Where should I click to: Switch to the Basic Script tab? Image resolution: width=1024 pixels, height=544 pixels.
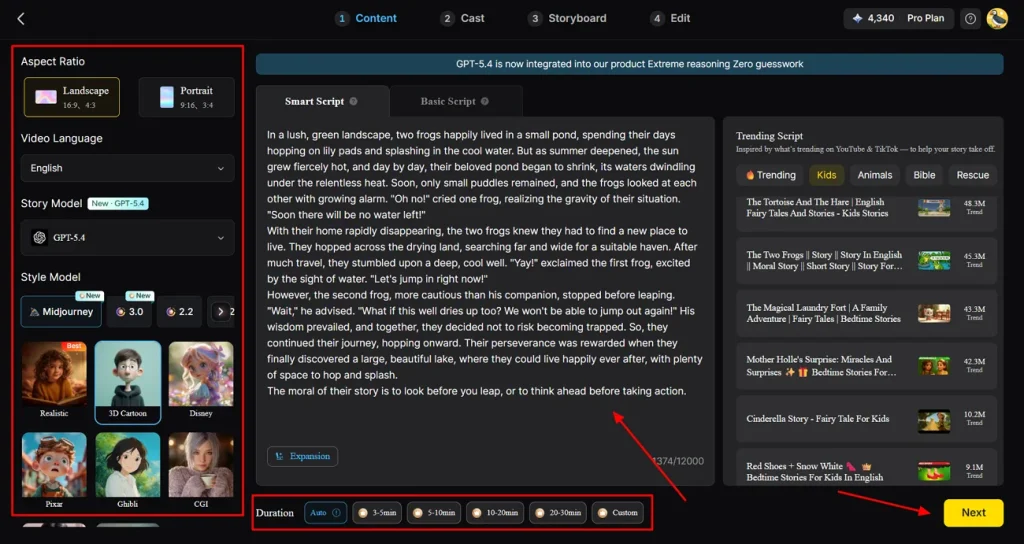[x=455, y=102]
